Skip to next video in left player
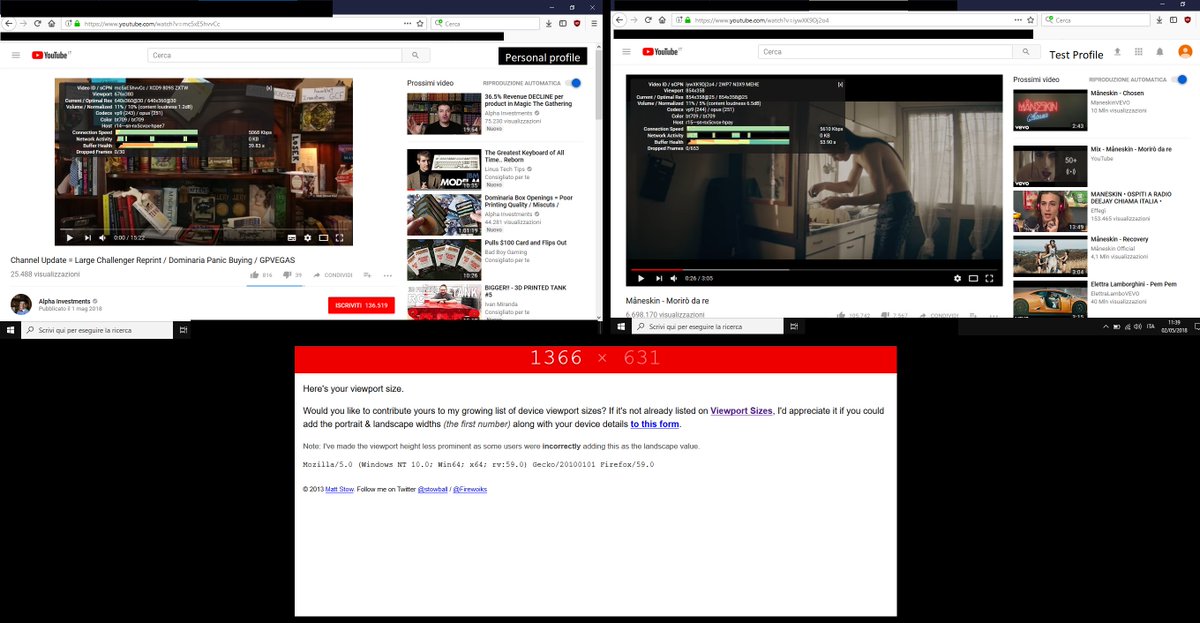Screen dimensions: 1200x623 (88, 238)
